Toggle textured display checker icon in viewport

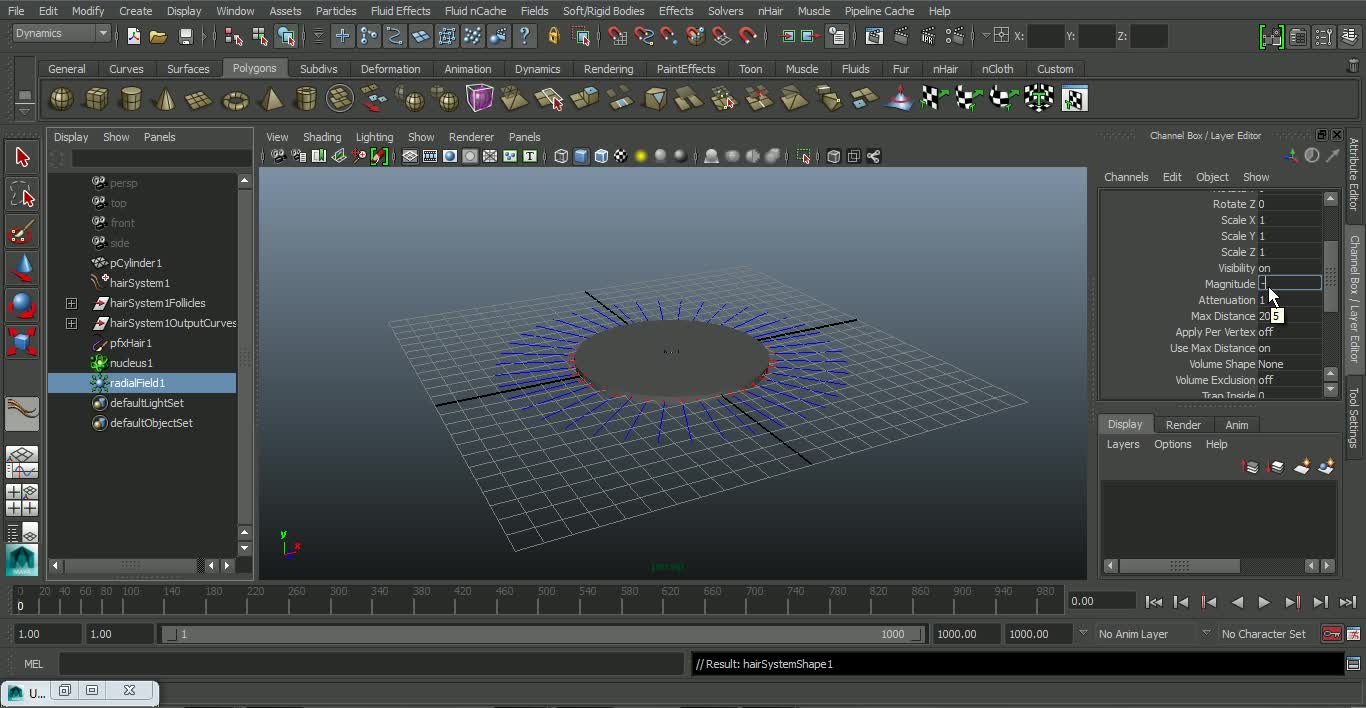pyautogui.click(x=621, y=156)
